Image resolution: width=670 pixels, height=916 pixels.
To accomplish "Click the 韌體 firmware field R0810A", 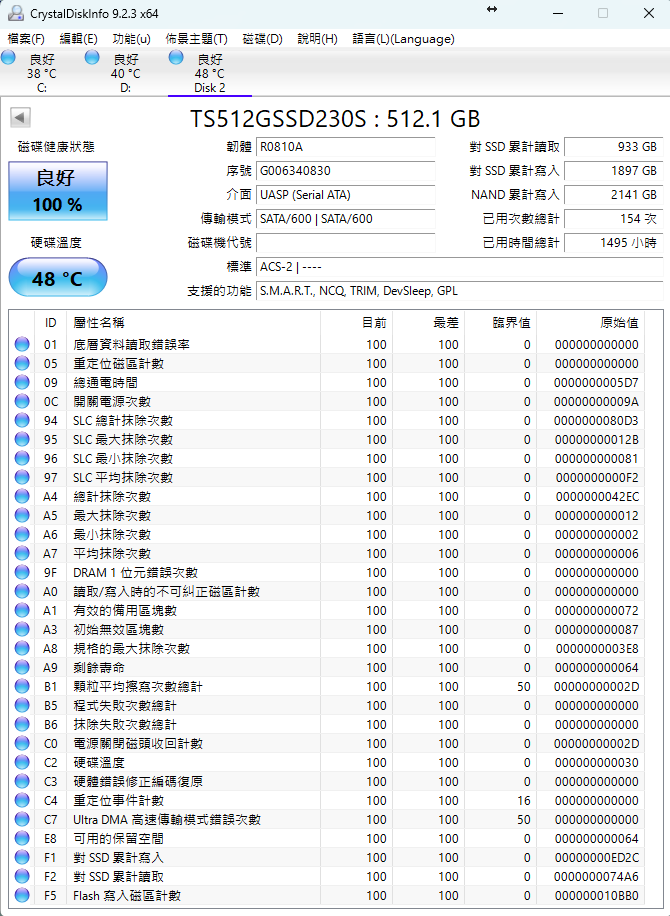I will [345, 147].
